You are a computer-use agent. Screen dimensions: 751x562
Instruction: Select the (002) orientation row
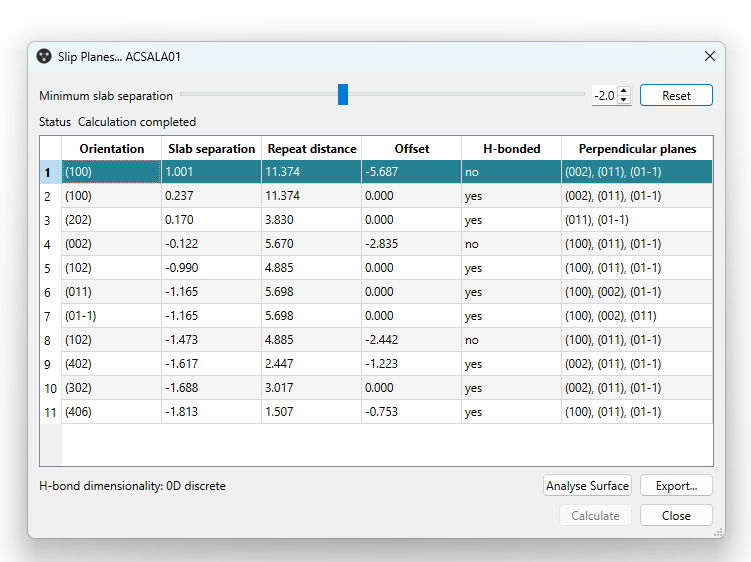click(110, 244)
